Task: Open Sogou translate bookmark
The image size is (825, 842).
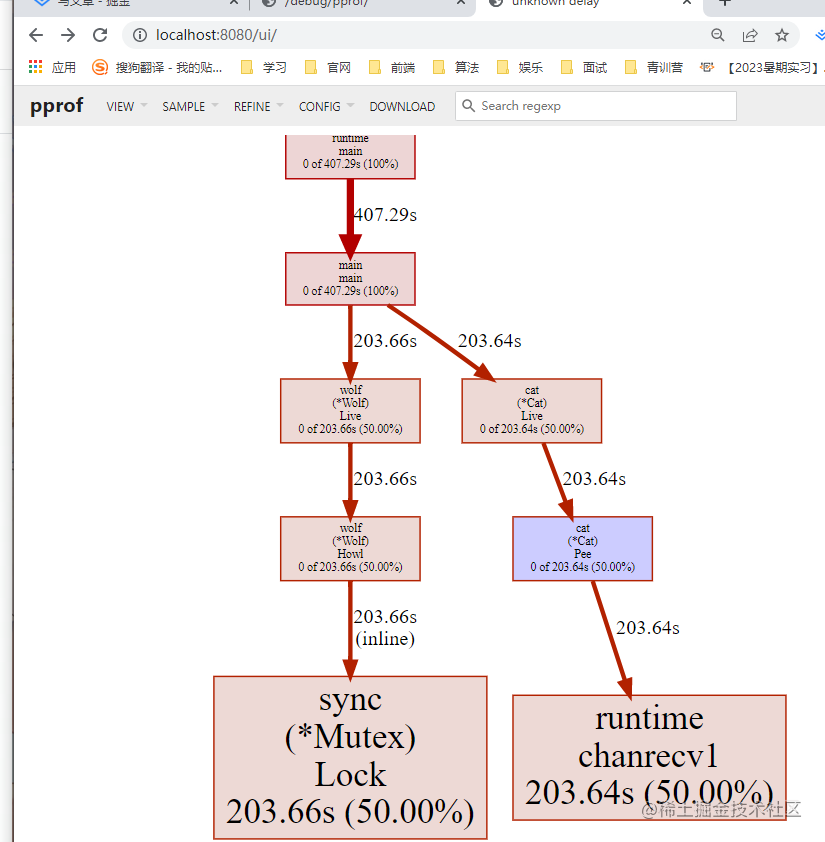Action: 157,67
